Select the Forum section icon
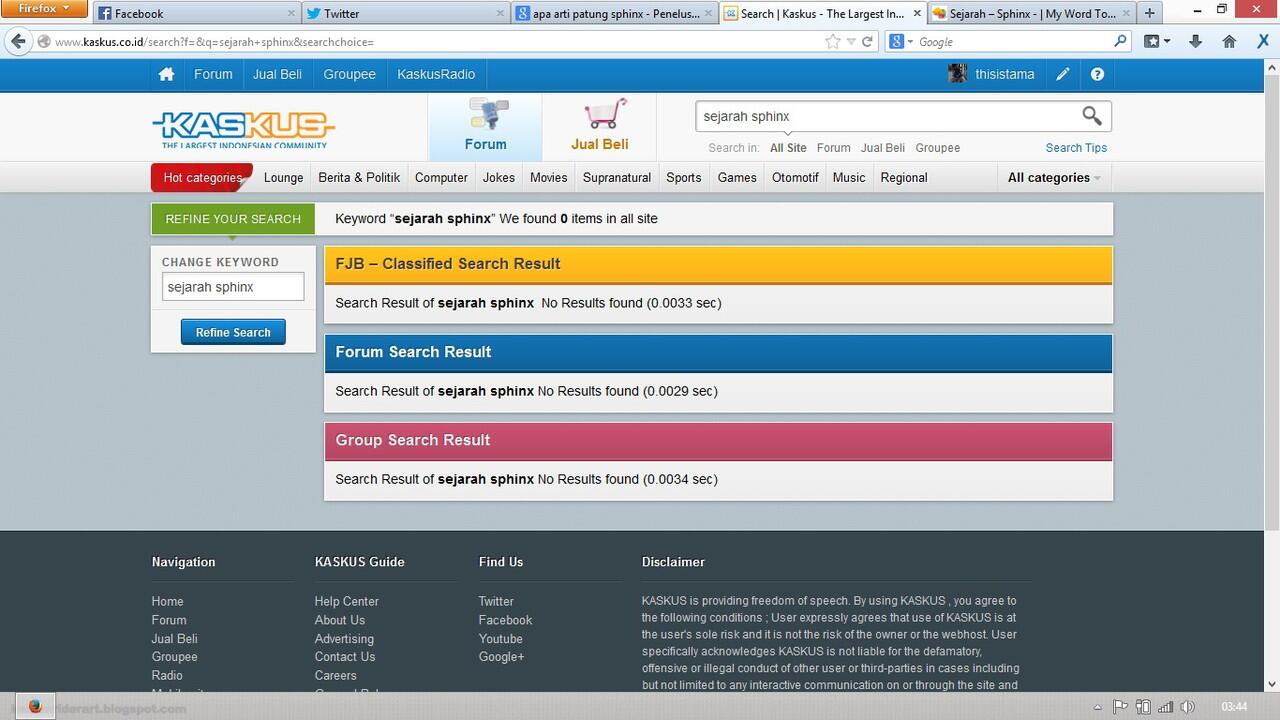The width and height of the screenshot is (1280, 720). click(487, 114)
